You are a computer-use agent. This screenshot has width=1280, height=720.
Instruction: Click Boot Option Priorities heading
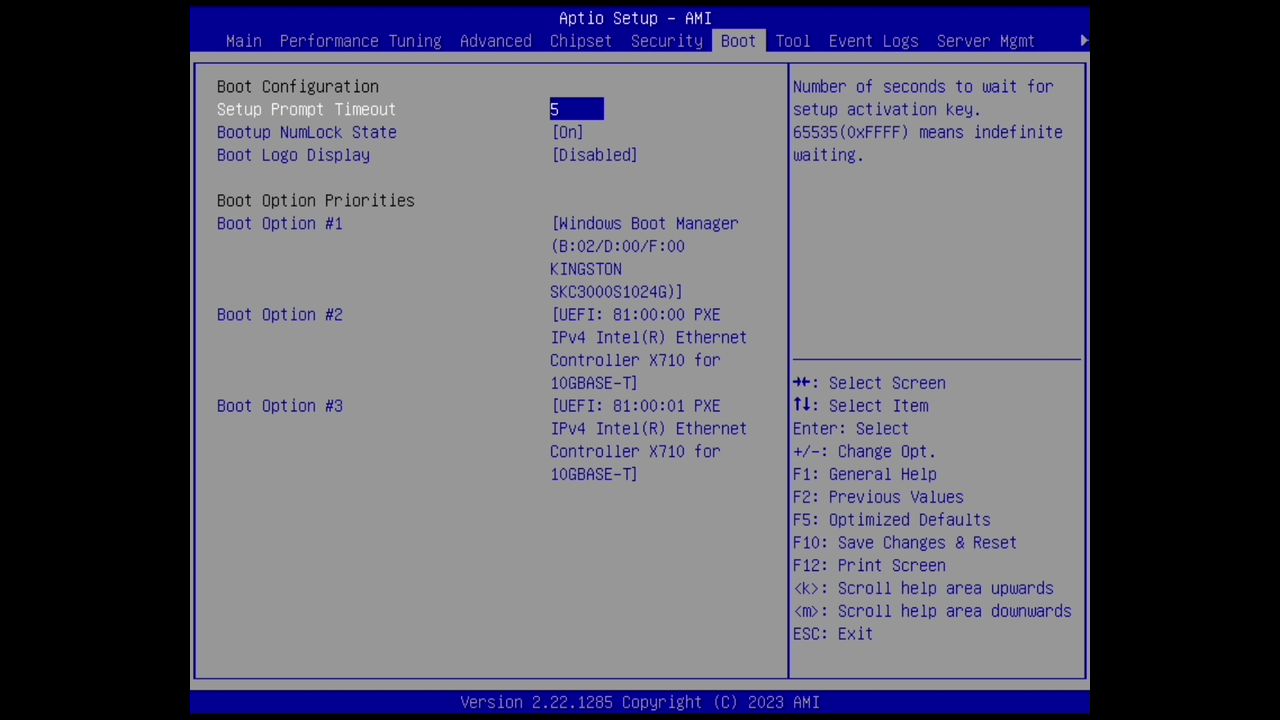click(315, 200)
